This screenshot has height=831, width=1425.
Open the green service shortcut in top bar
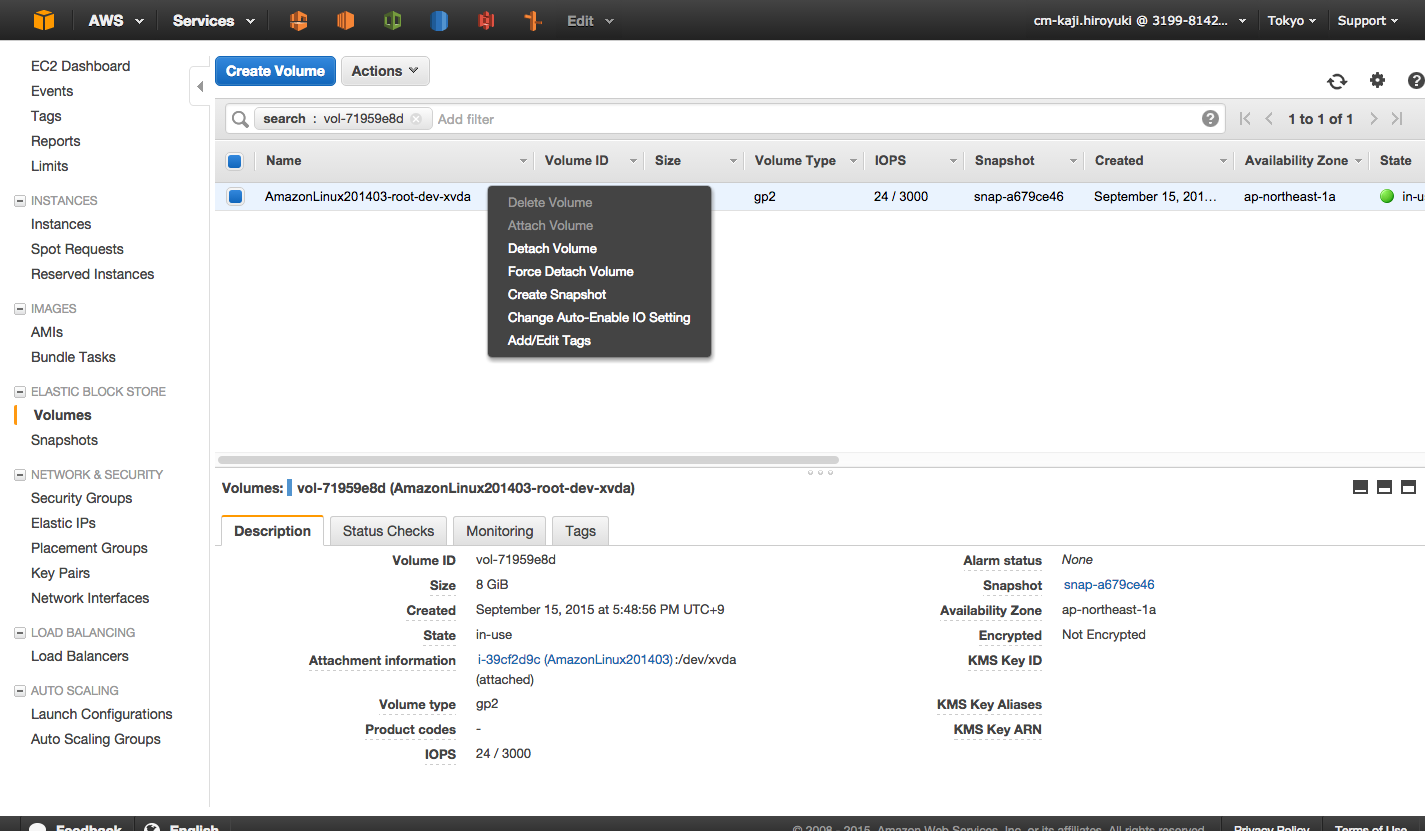[392, 20]
